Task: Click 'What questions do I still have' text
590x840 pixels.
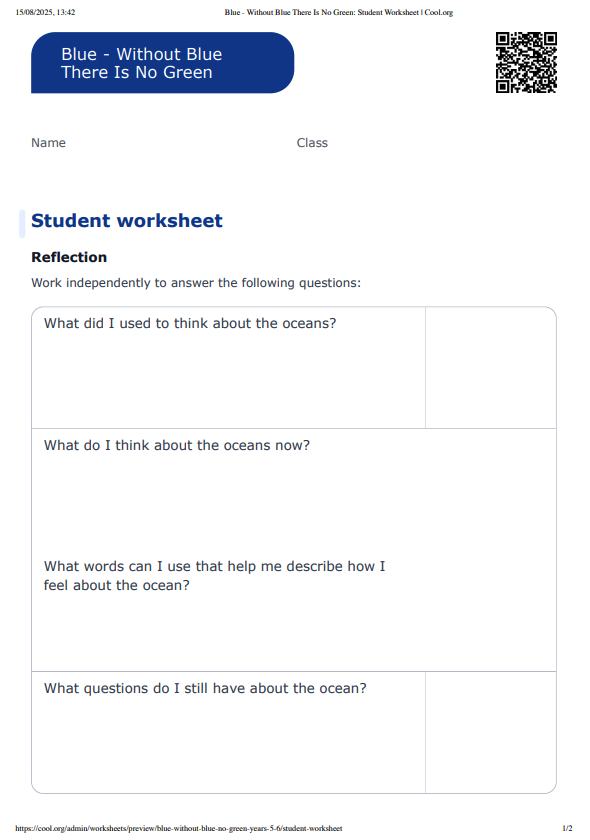Action: tap(205, 688)
